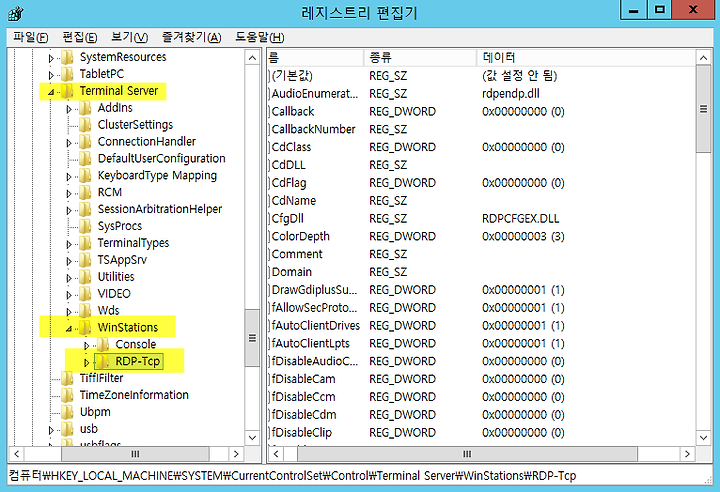Click the Registry Editor title bar icon

coord(16,13)
